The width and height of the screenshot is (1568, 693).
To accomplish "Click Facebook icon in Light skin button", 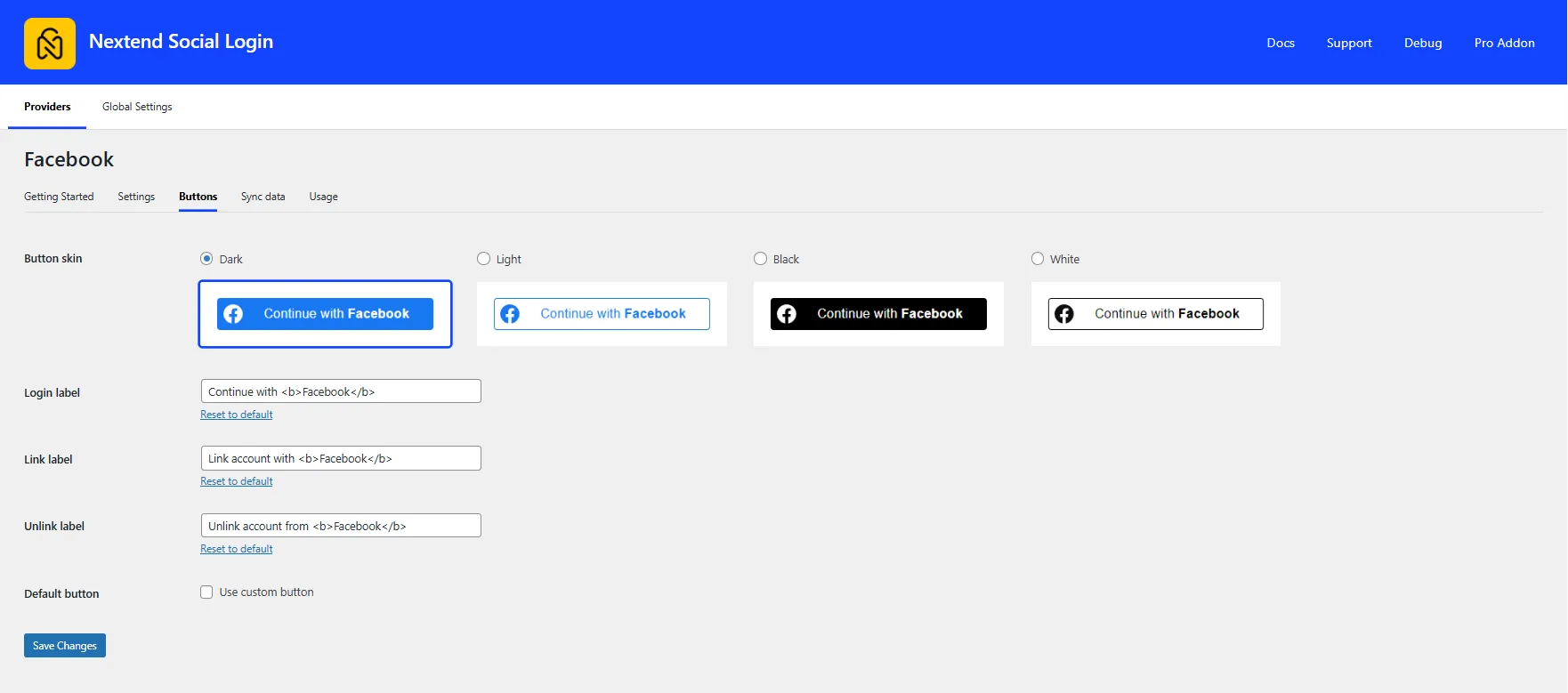I will pyautogui.click(x=510, y=314).
